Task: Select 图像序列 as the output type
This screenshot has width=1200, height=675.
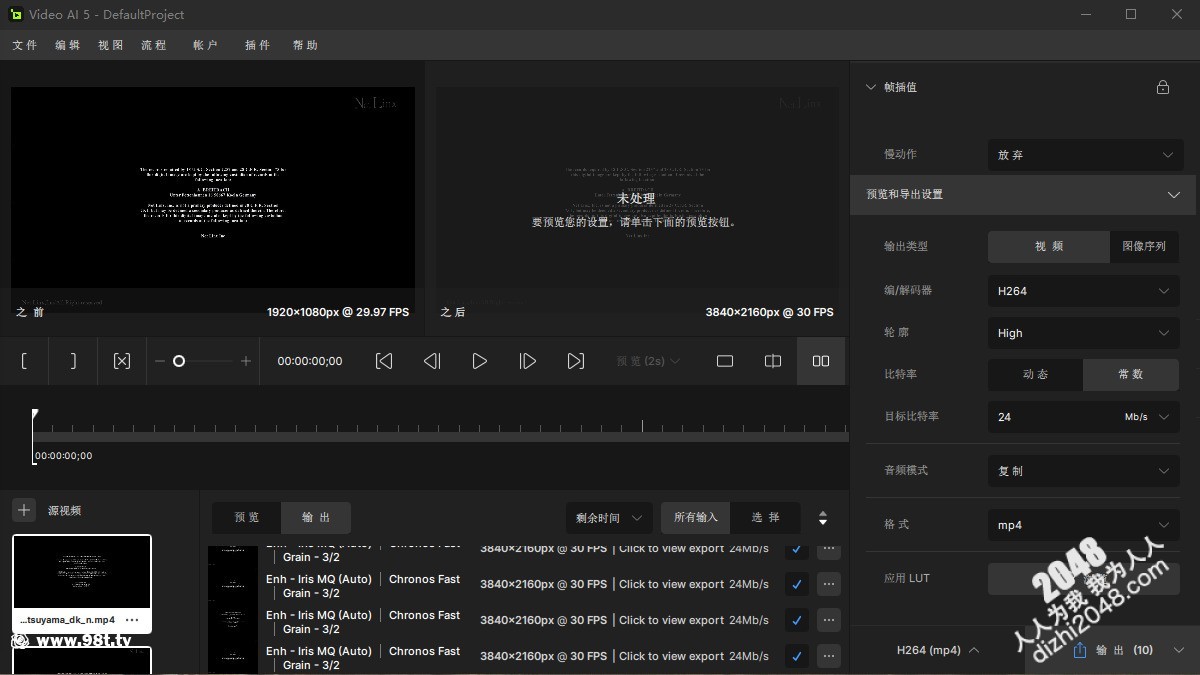Action: [x=1144, y=246]
